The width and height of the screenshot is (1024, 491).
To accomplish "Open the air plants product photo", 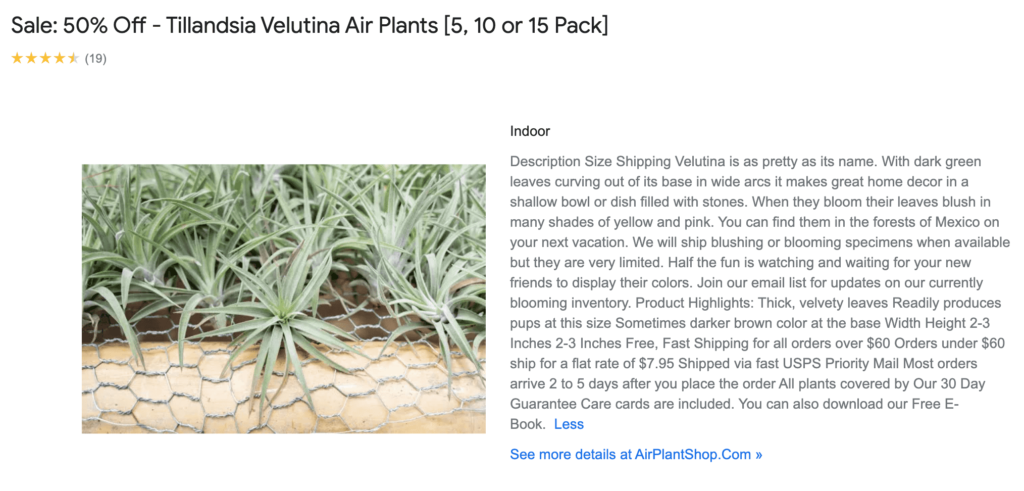I will (x=283, y=298).
